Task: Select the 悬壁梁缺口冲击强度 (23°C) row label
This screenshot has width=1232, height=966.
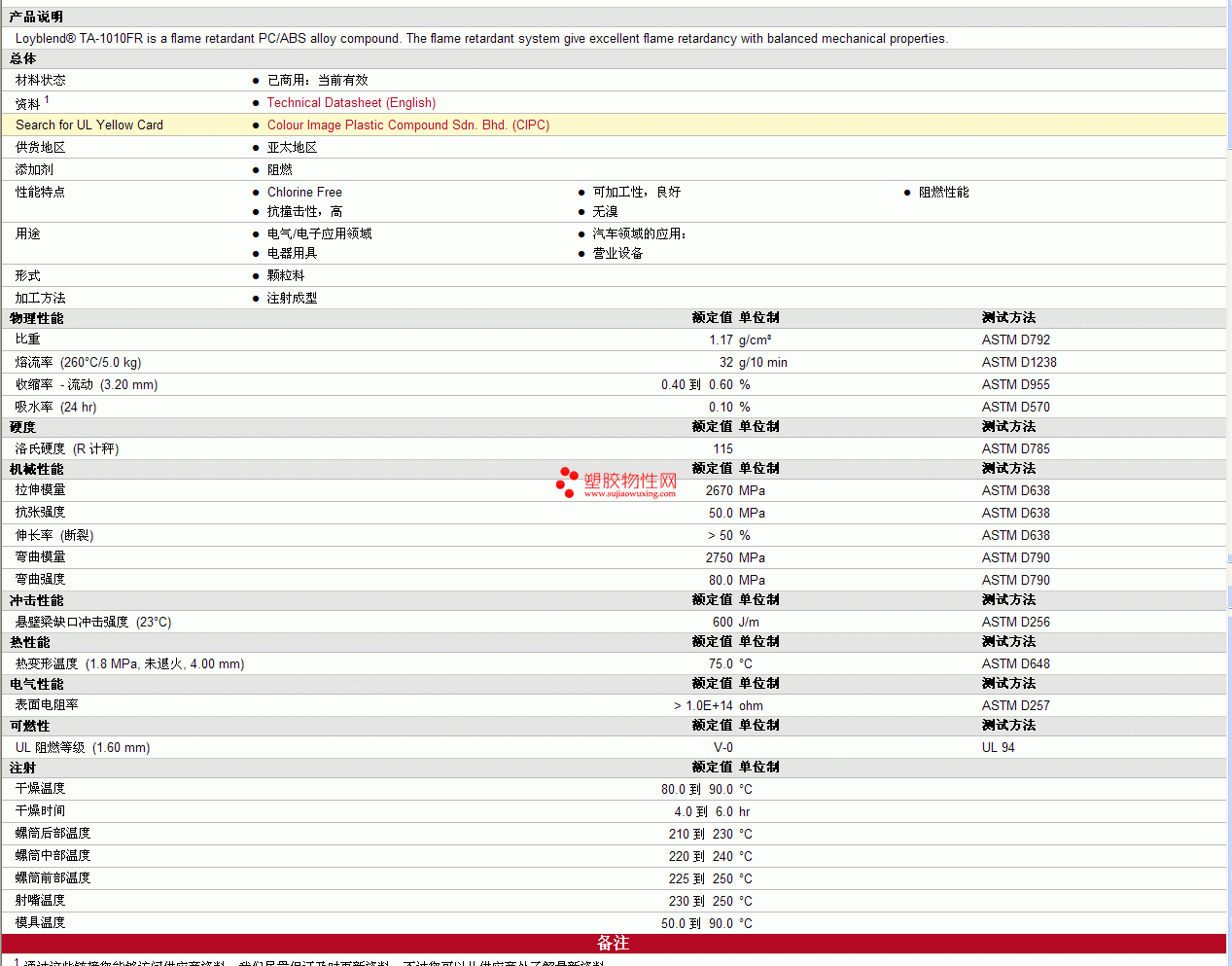Action: (93, 622)
